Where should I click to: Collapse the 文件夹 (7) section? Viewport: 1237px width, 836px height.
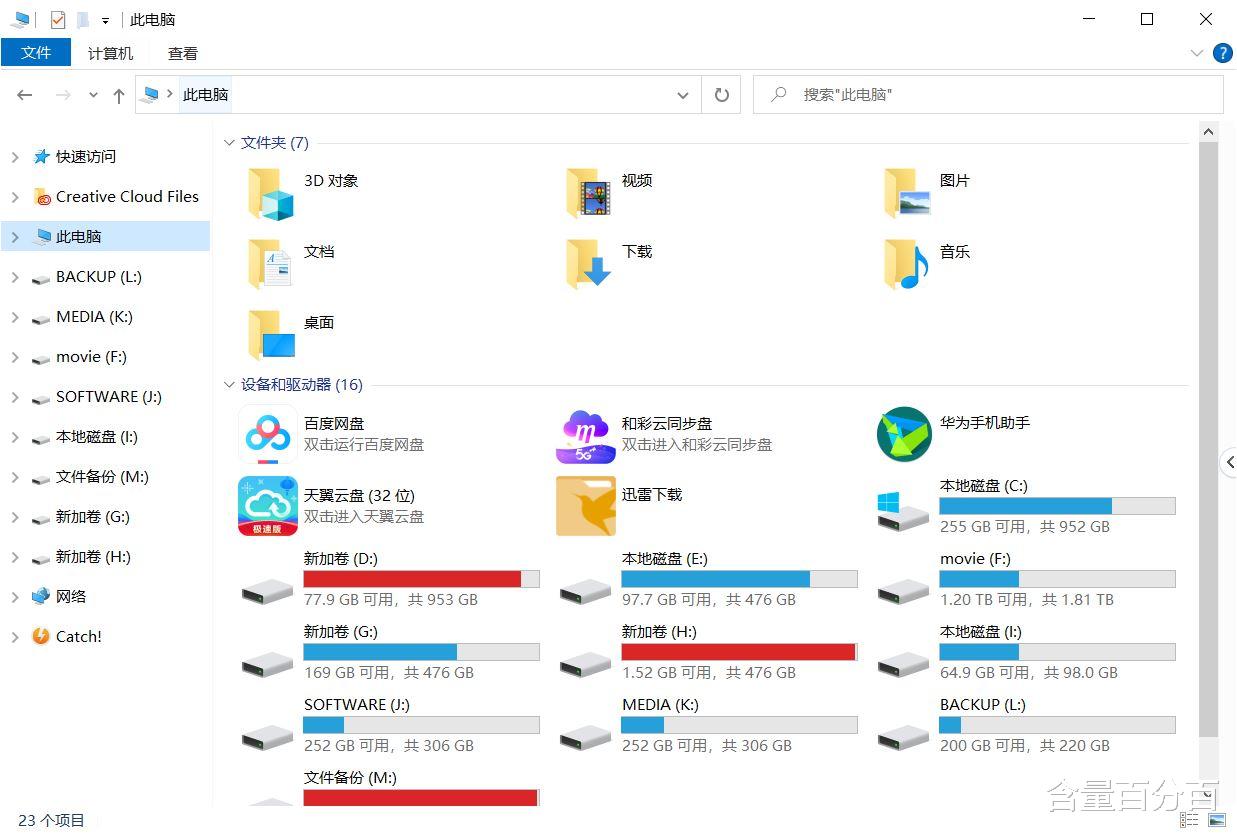click(x=229, y=142)
